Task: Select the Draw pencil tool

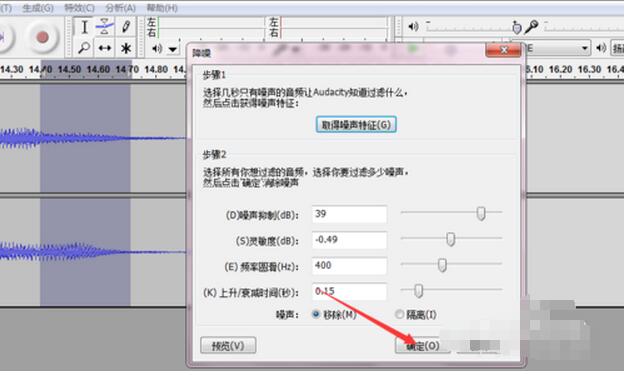Action: 126,27
